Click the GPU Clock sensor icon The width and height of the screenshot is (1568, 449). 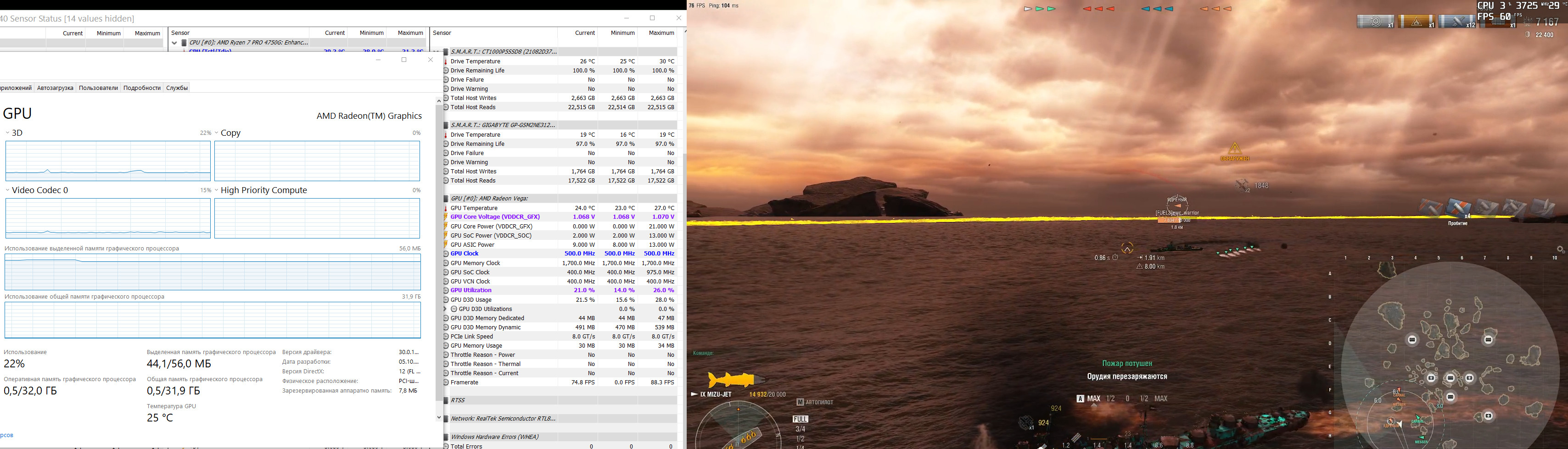[x=446, y=254]
